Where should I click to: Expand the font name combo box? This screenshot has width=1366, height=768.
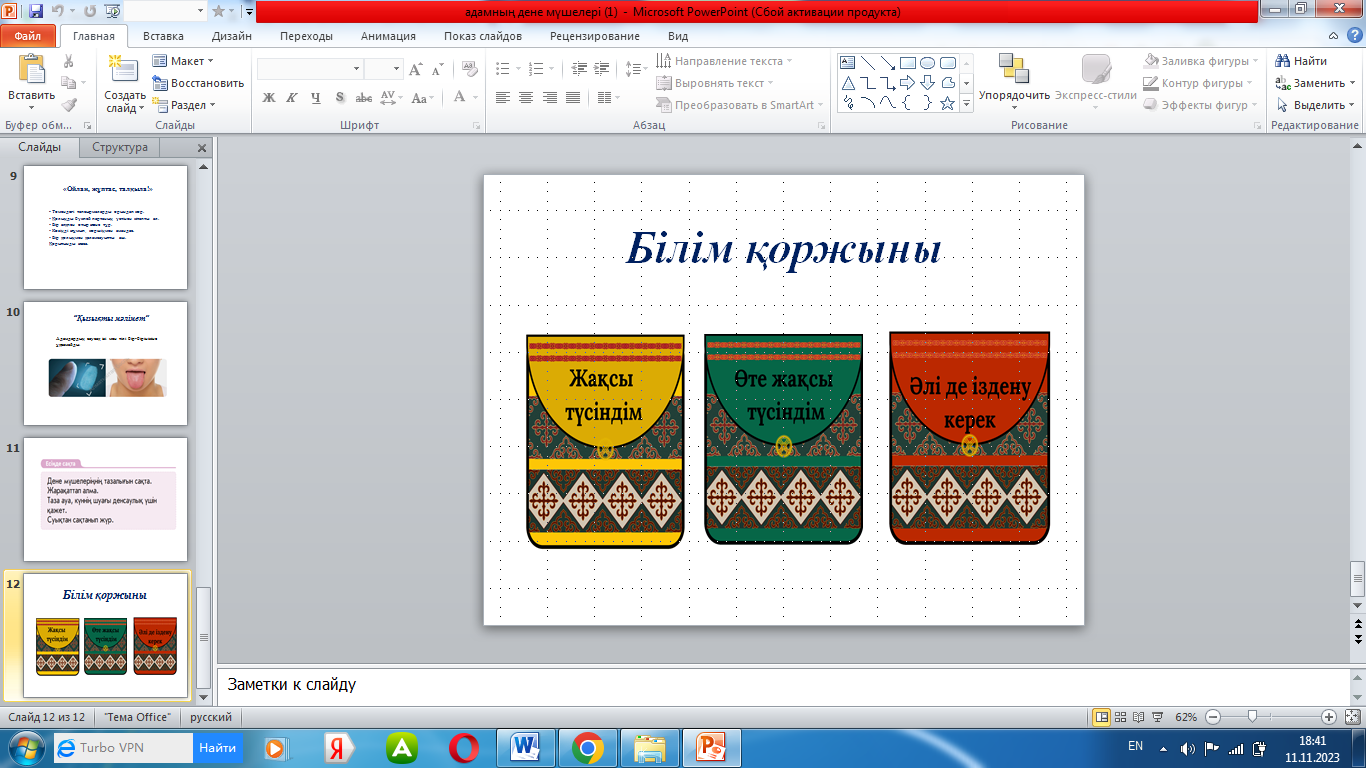coord(357,69)
